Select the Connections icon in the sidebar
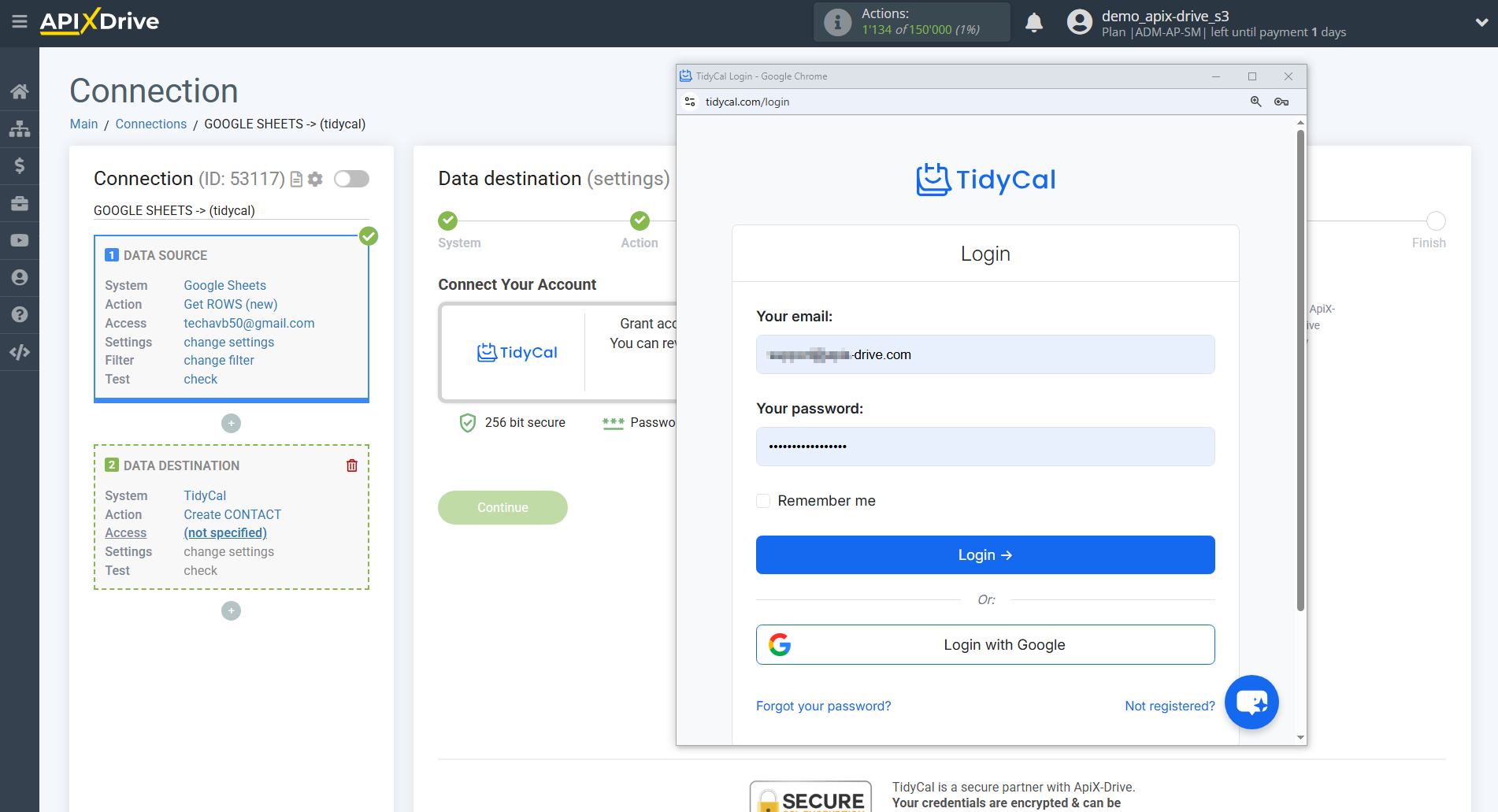 tap(20, 128)
